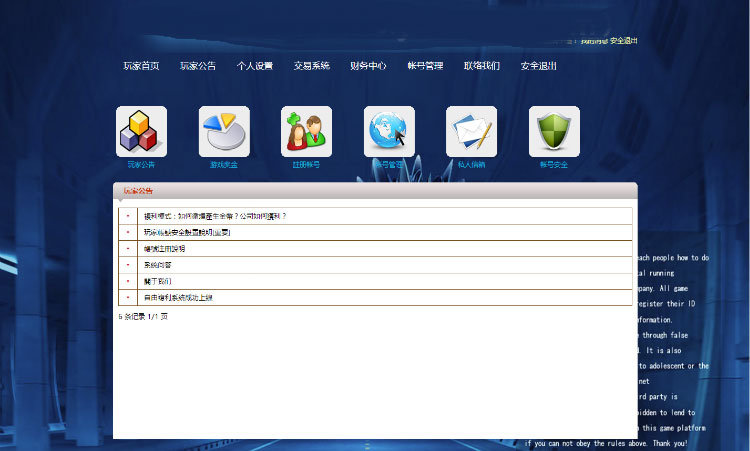The width and height of the screenshot is (750, 451).
Task: Select the 交易系统 menu item
Action: coord(311,66)
